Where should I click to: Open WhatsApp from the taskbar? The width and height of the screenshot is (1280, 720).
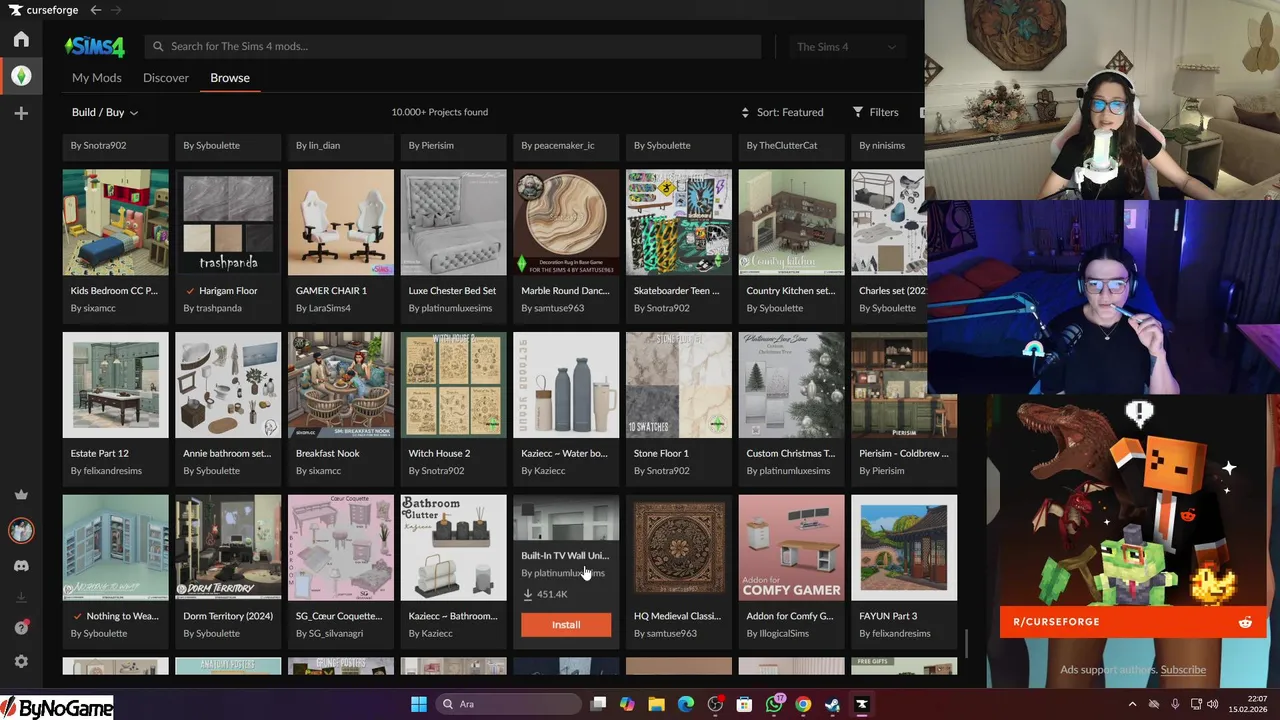[774, 704]
